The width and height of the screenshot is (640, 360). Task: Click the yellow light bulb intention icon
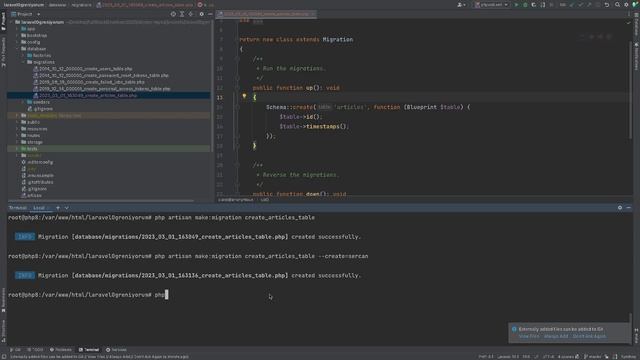(x=244, y=97)
